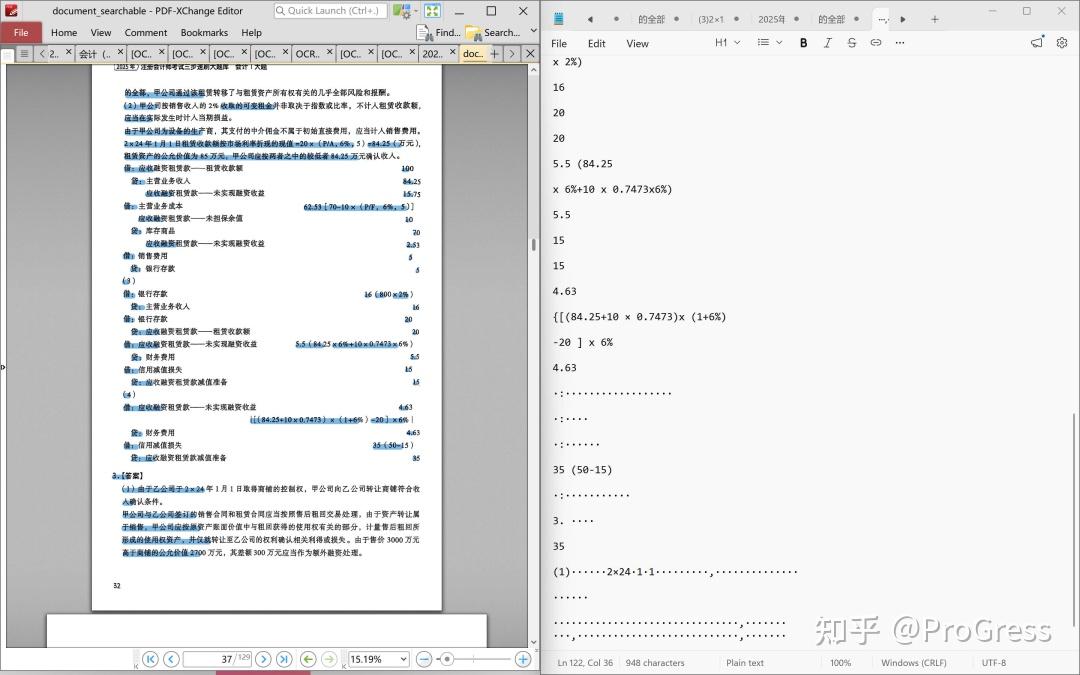The height and width of the screenshot is (675, 1080).
Task: Switch to the '会计 (..' document tab
Action: tap(95, 54)
